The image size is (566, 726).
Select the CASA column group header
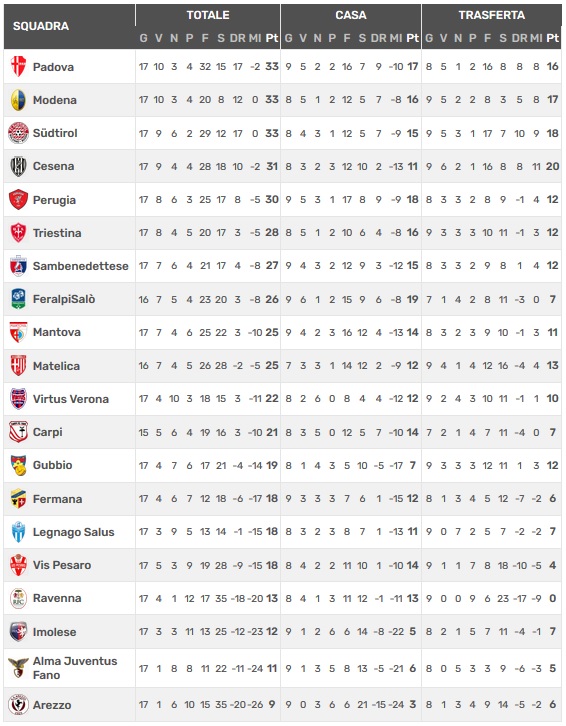[351, 15]
